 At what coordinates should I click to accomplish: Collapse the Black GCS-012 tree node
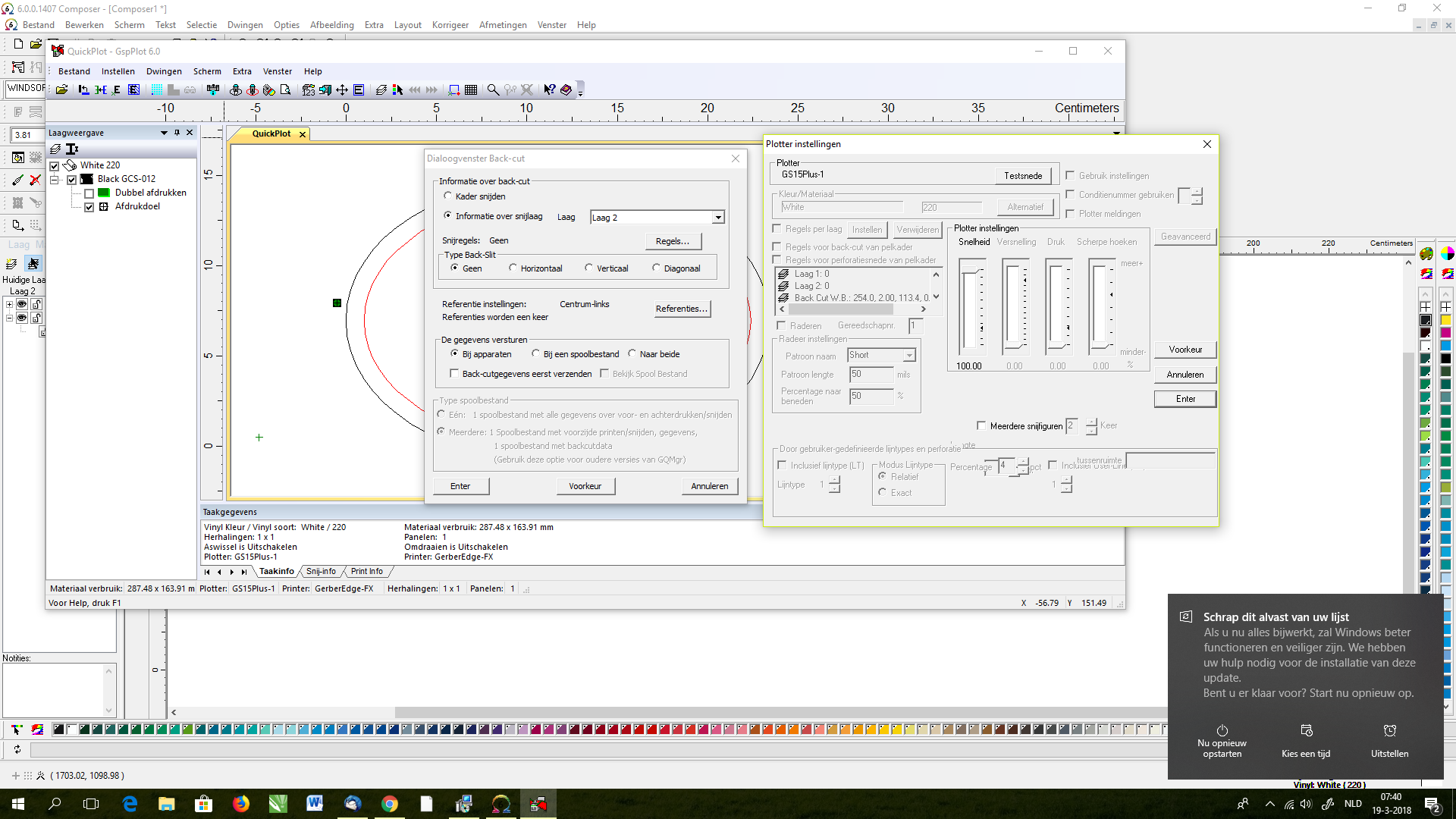click(55, 180)
